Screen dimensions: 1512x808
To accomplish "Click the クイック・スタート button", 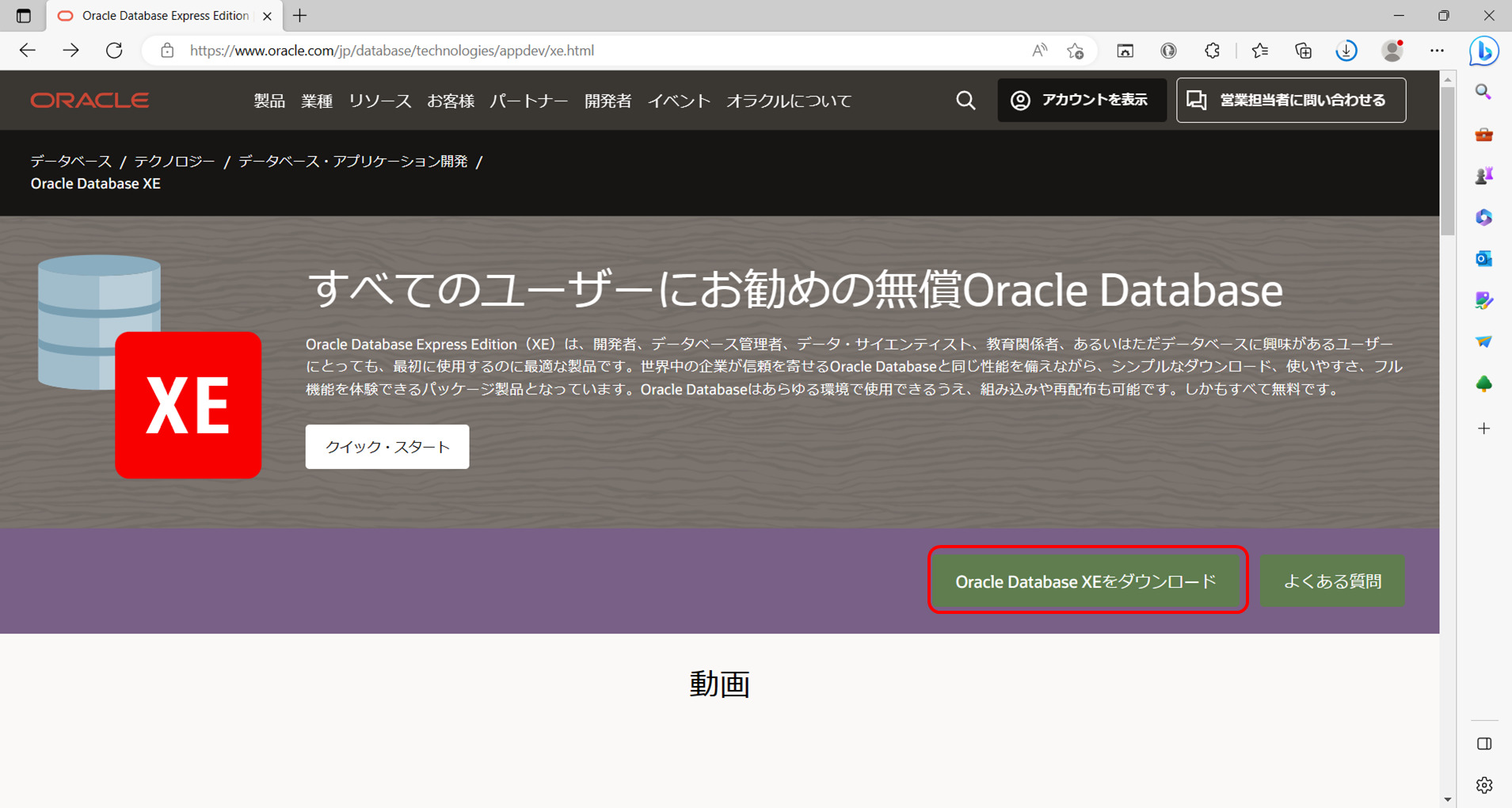I will point(387,446).
